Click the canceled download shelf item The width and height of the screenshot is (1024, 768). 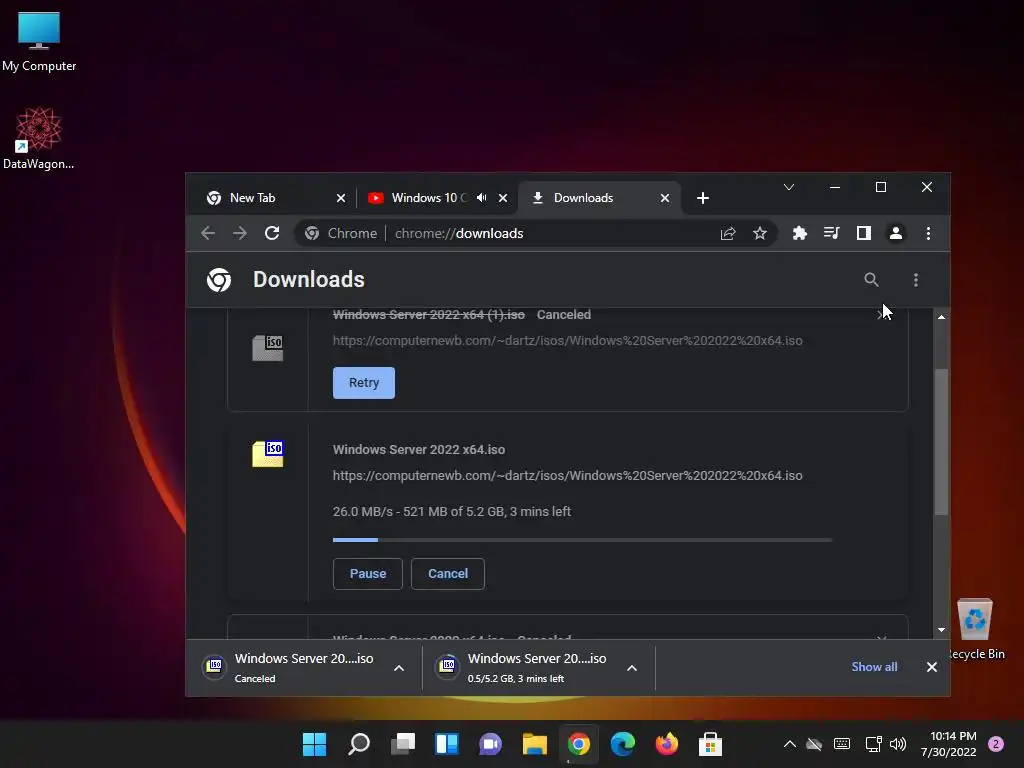tap(291, 667)
